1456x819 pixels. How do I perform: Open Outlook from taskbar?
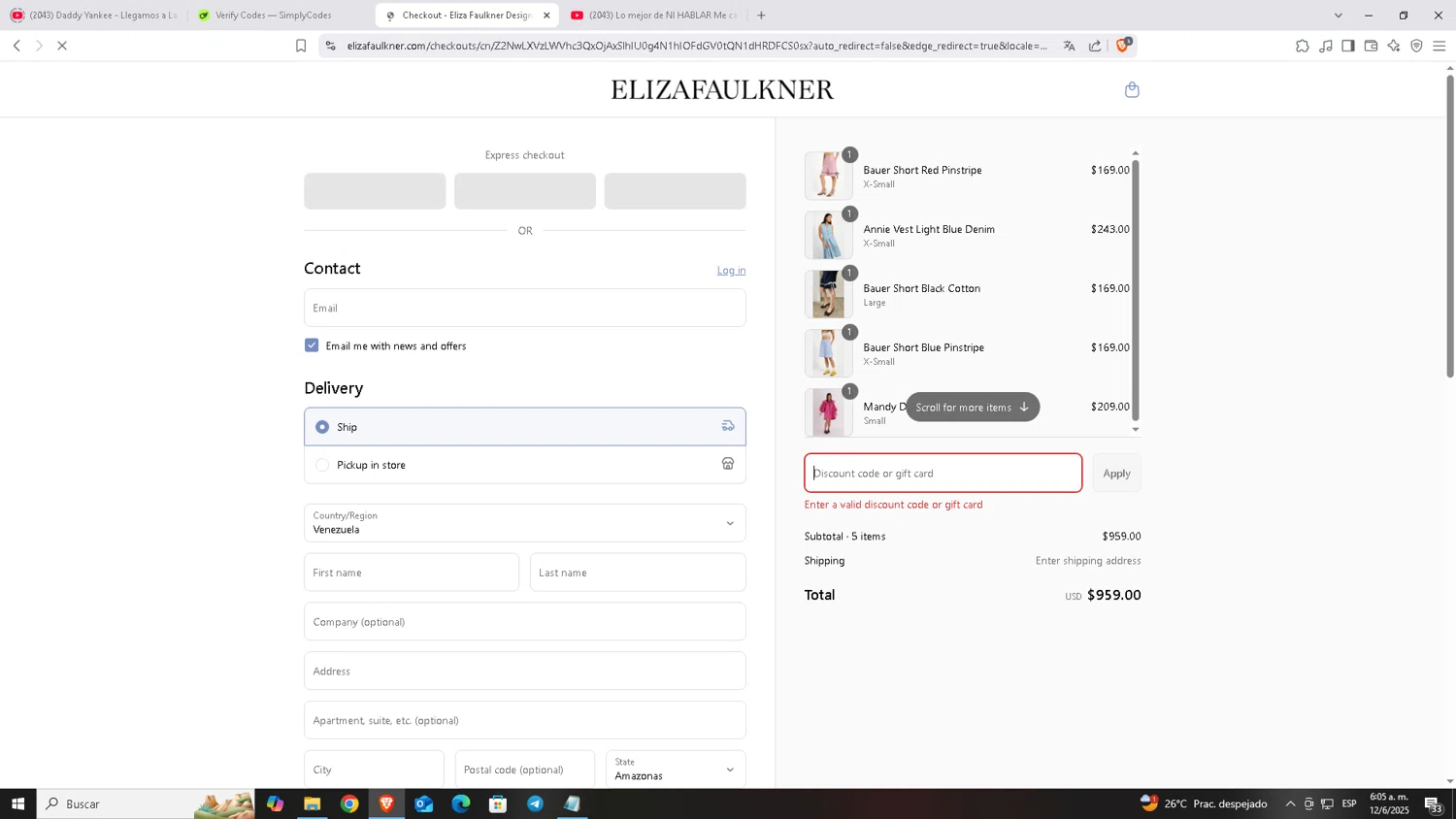point(424,803)
